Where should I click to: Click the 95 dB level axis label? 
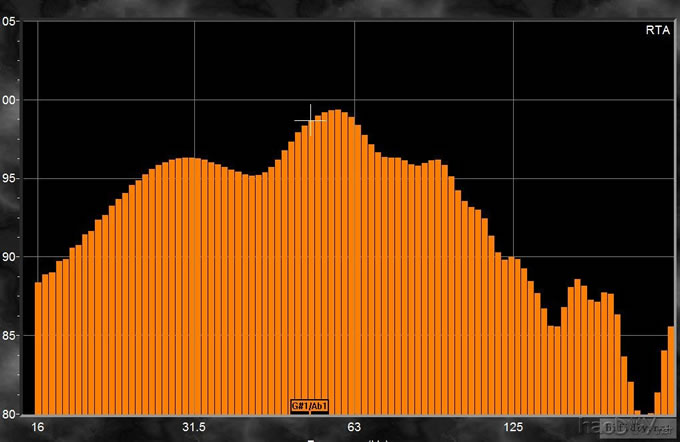click(9, 178)
